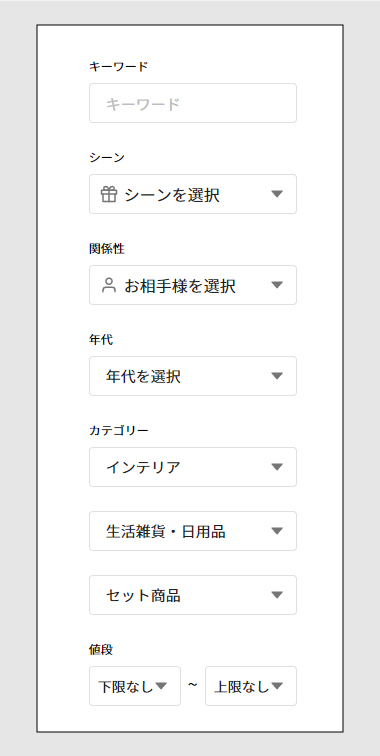Expand the 生活雑貨・日用品 category dropdown
This screenshot has height=756, width=380.
coord(193,531)
